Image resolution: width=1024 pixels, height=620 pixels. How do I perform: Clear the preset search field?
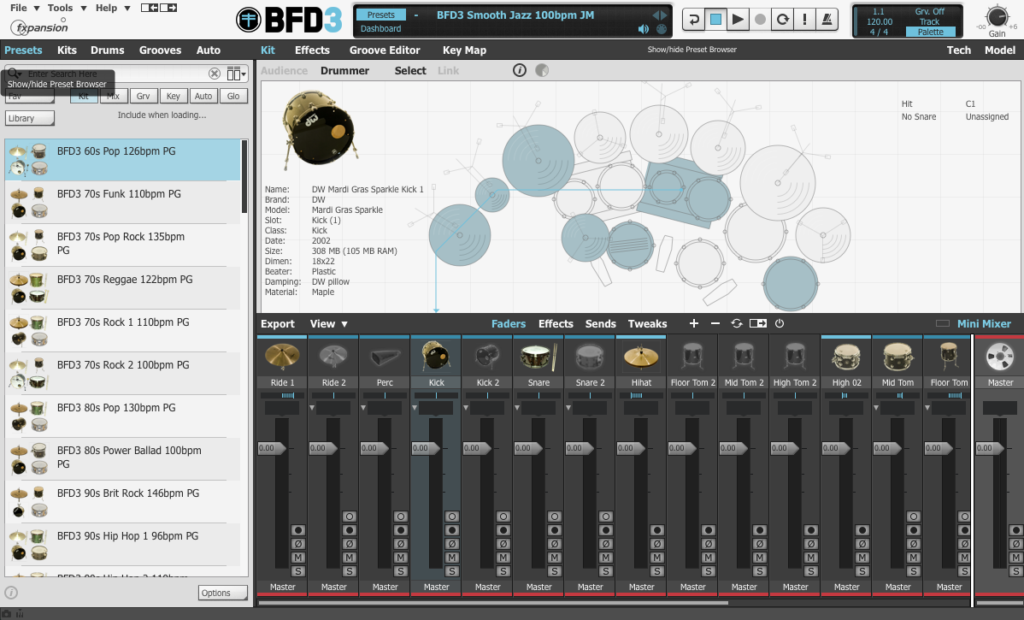click(214, 74)
